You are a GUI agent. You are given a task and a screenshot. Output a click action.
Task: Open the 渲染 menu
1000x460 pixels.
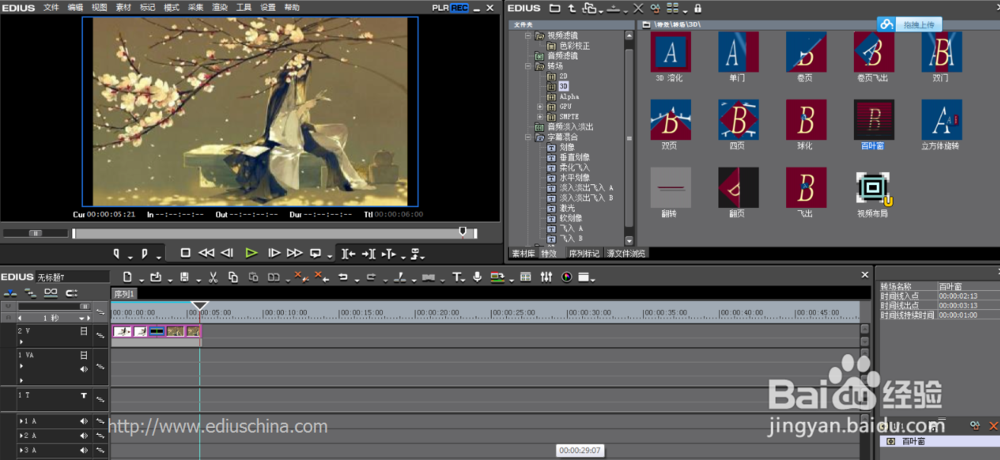pos(220,8)
